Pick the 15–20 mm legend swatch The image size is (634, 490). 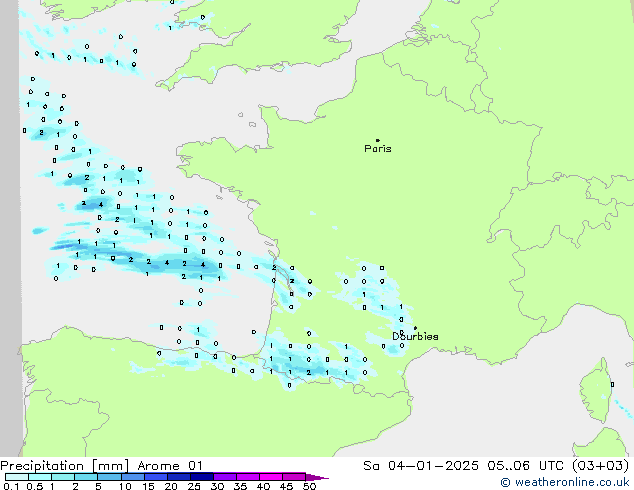click(x=155, y=477)
